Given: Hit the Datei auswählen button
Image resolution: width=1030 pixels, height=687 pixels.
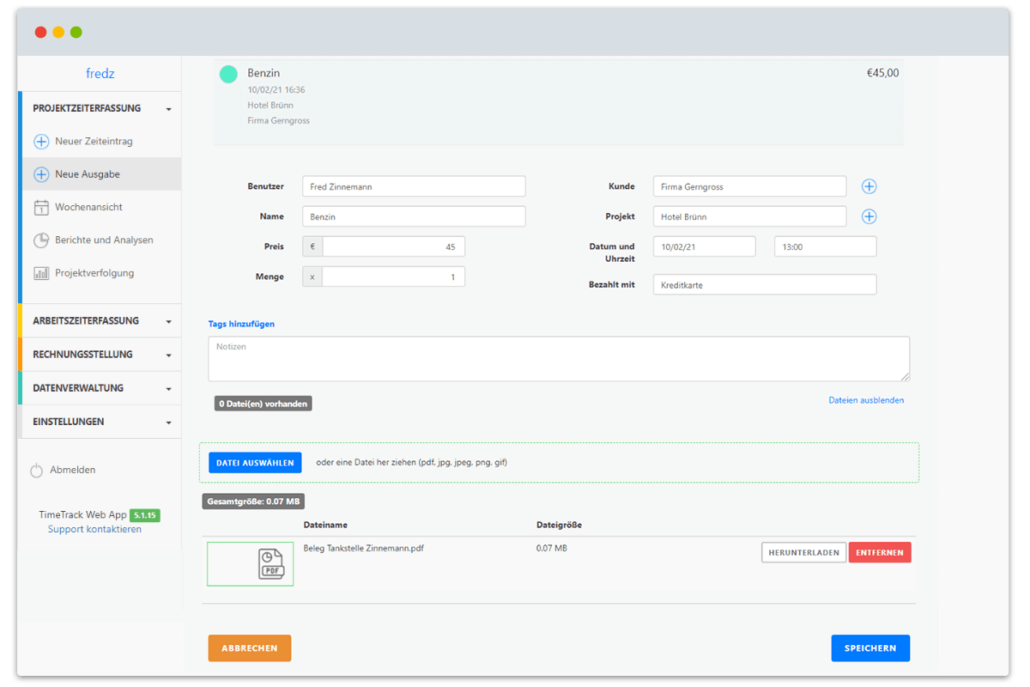Looking at the screenshot, I should coord(255,463).
